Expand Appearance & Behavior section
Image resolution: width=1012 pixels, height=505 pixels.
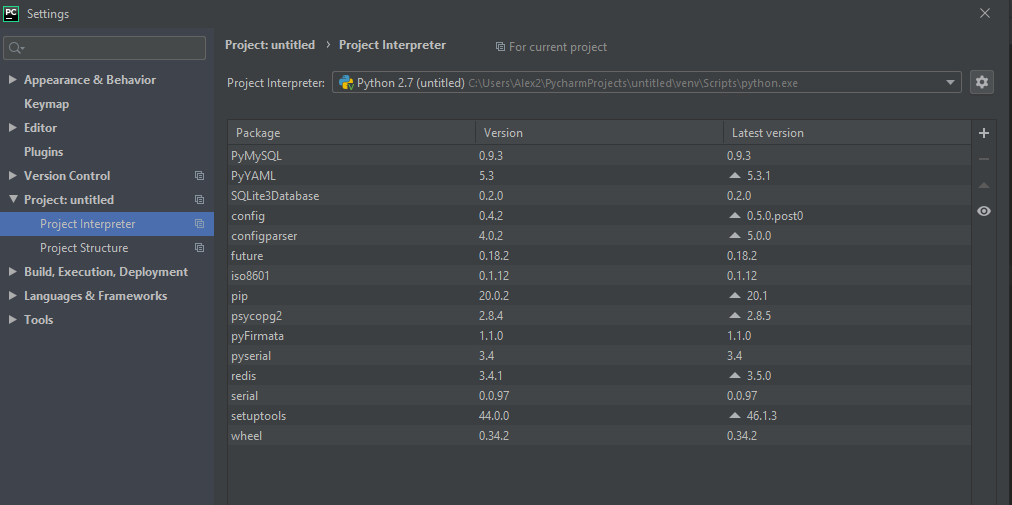(12, 79)
